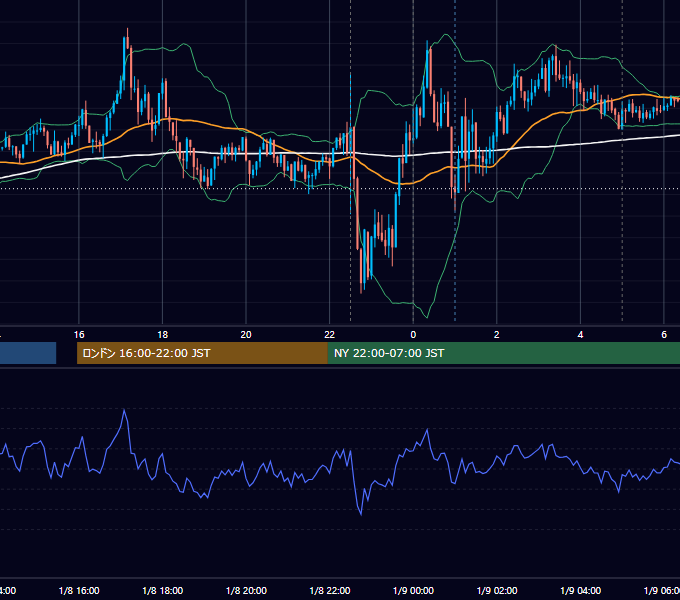This screenshot has width=680, height=600.
Task: Click the 4 hour axis label
Action: pyautogui.click(x=580, y=335)
